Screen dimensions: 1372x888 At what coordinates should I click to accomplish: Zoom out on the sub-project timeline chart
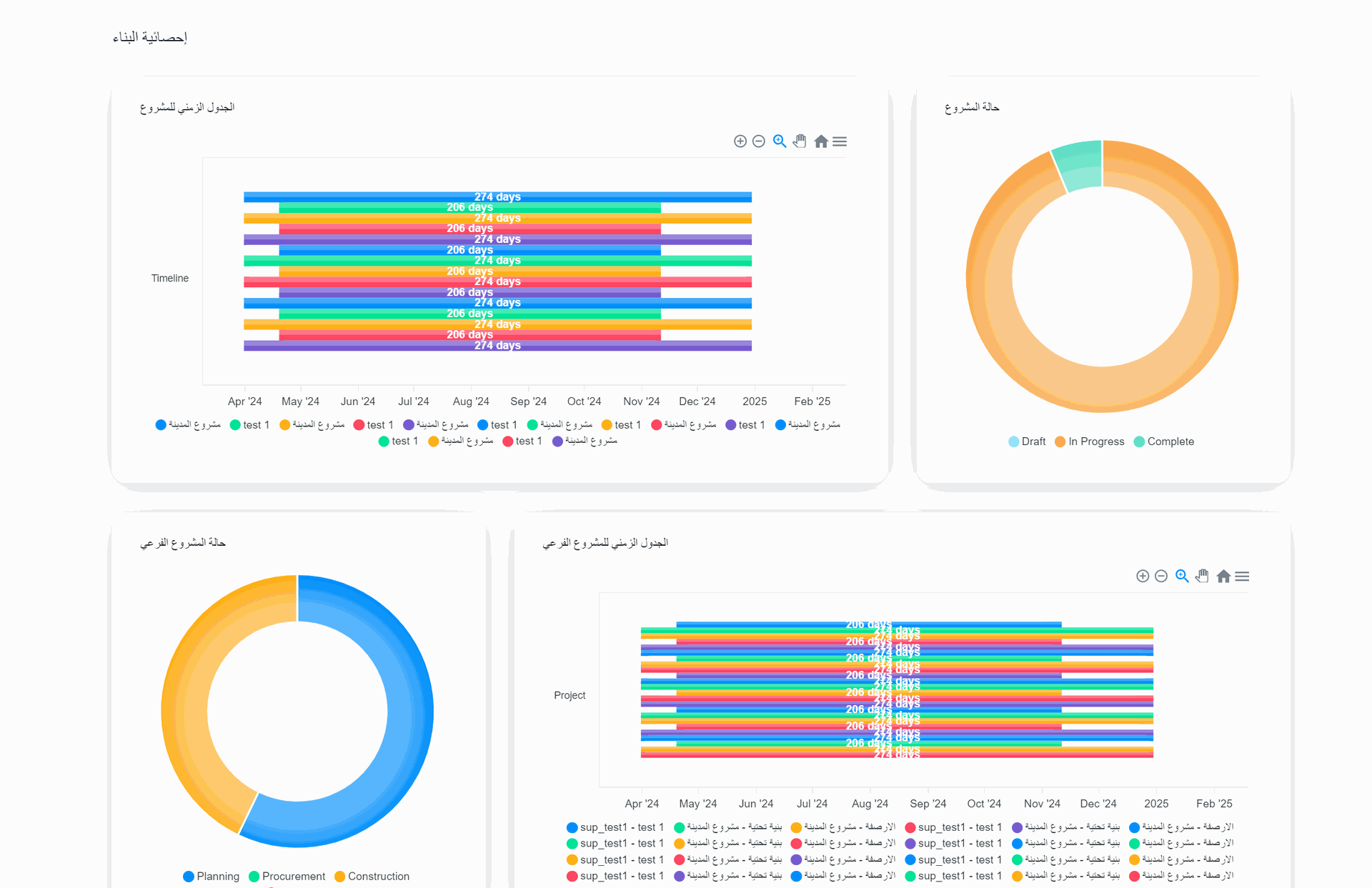point(1161,577)
